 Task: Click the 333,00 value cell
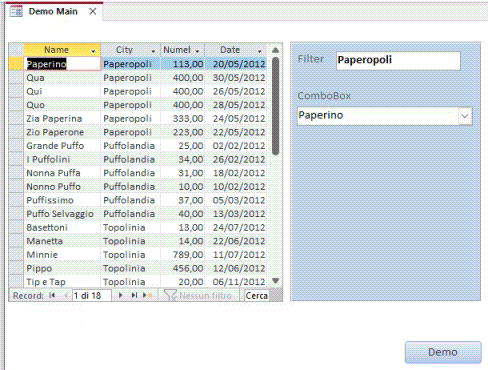point(182,119)
